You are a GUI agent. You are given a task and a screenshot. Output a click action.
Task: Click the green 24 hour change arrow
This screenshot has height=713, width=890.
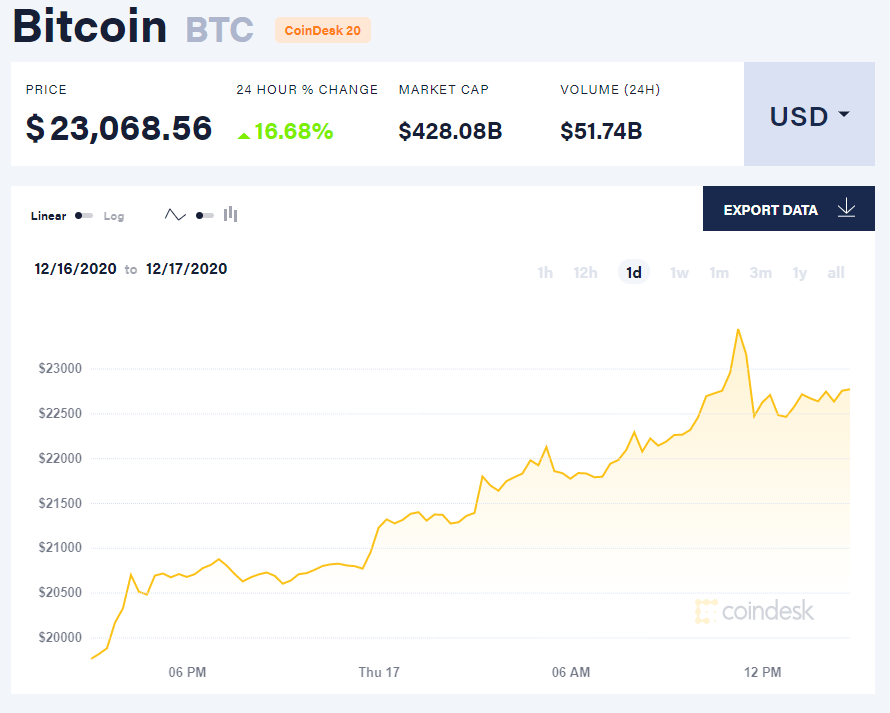point(244,134)
